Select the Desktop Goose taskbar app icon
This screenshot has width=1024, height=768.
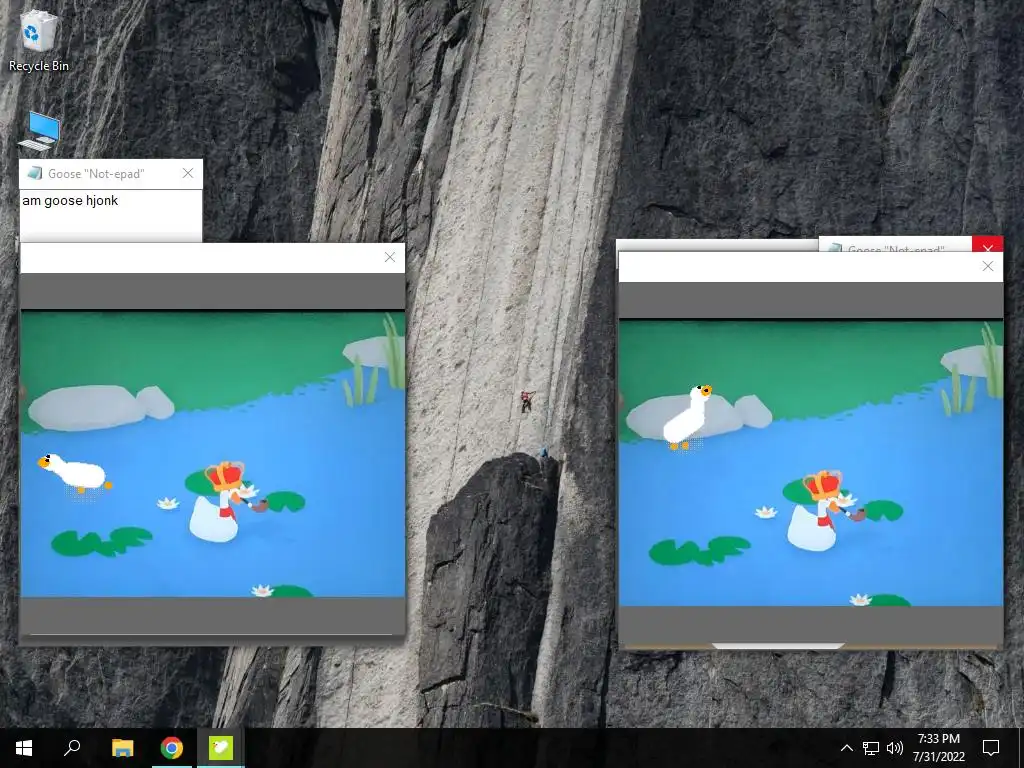tap(221, 748)
